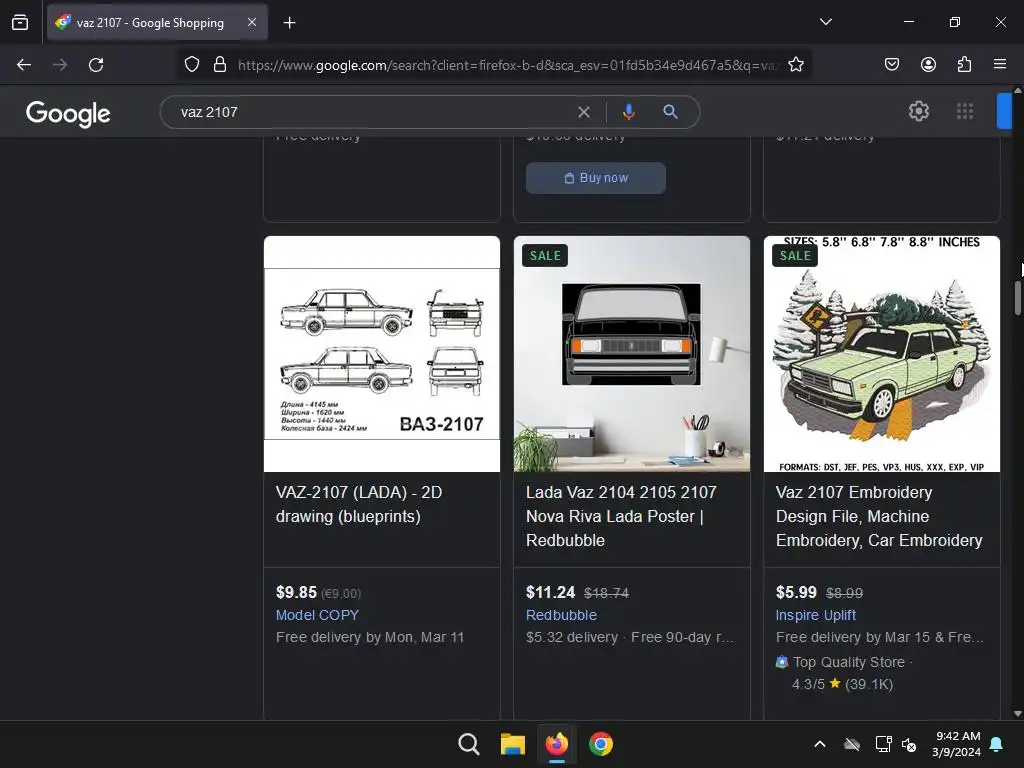Visit the Redbubble seller link
Image resolution: width=1024 pixels, height=768 pixels.
[x=562, y=615]
